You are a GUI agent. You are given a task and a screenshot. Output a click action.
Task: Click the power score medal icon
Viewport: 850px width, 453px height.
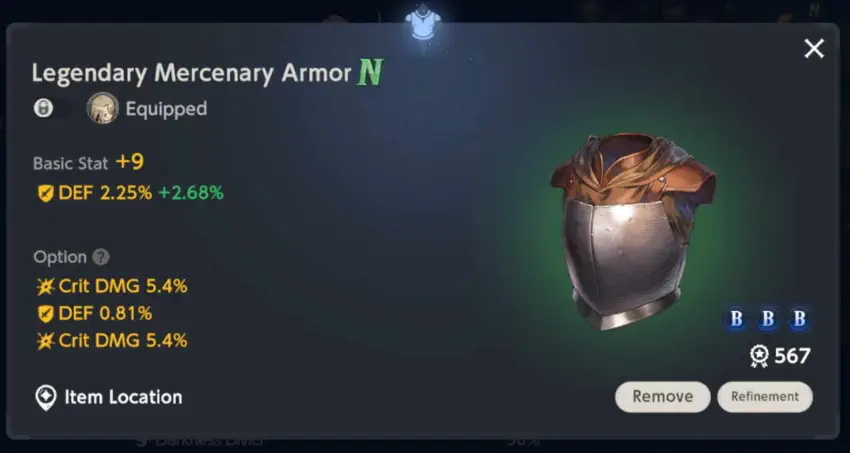(759, 356)
